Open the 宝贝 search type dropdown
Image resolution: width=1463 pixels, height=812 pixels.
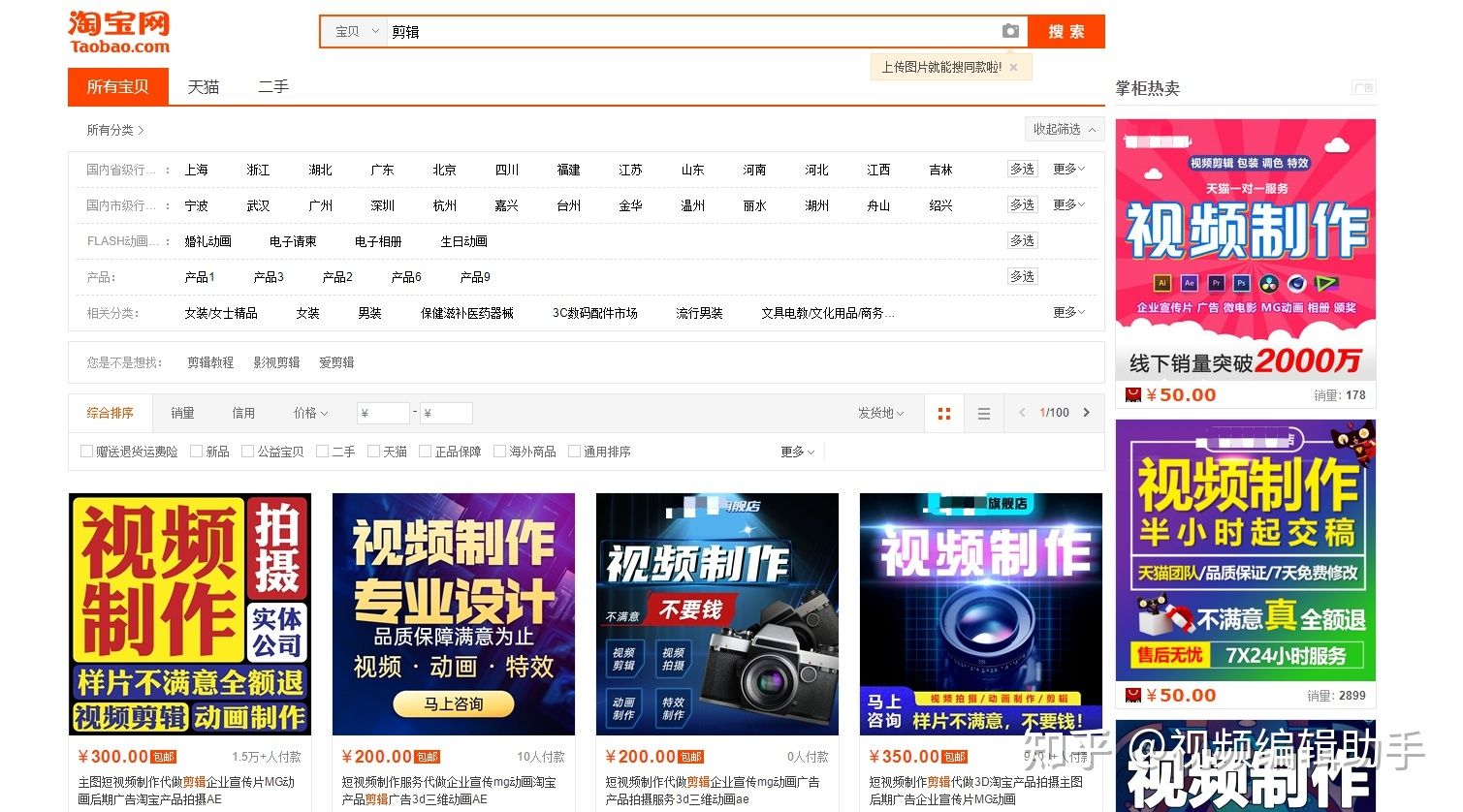click(x=355, y=32)
